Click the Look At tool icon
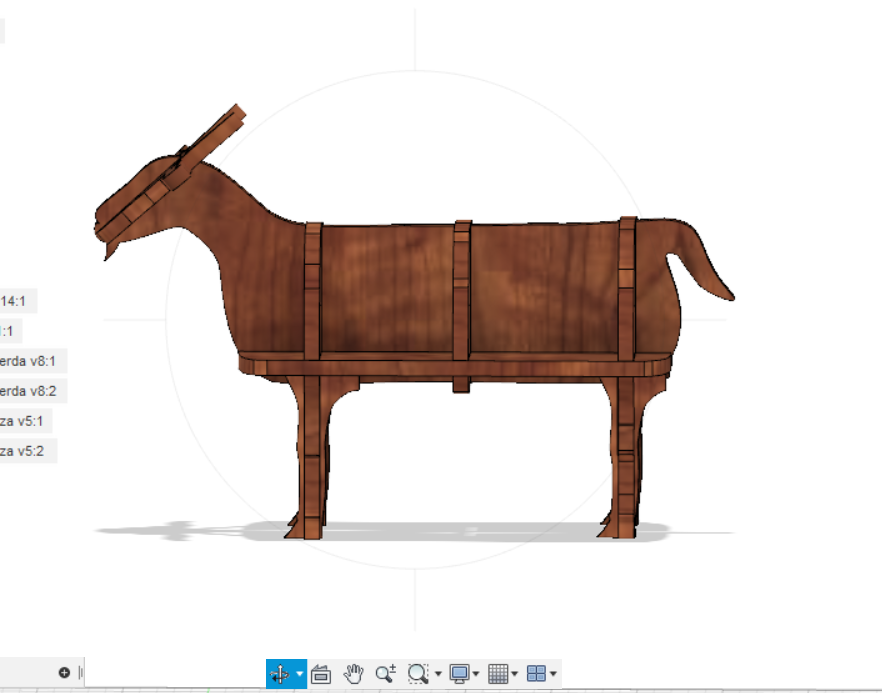Screen dimensions: 882x693 [x=321, y=673]
